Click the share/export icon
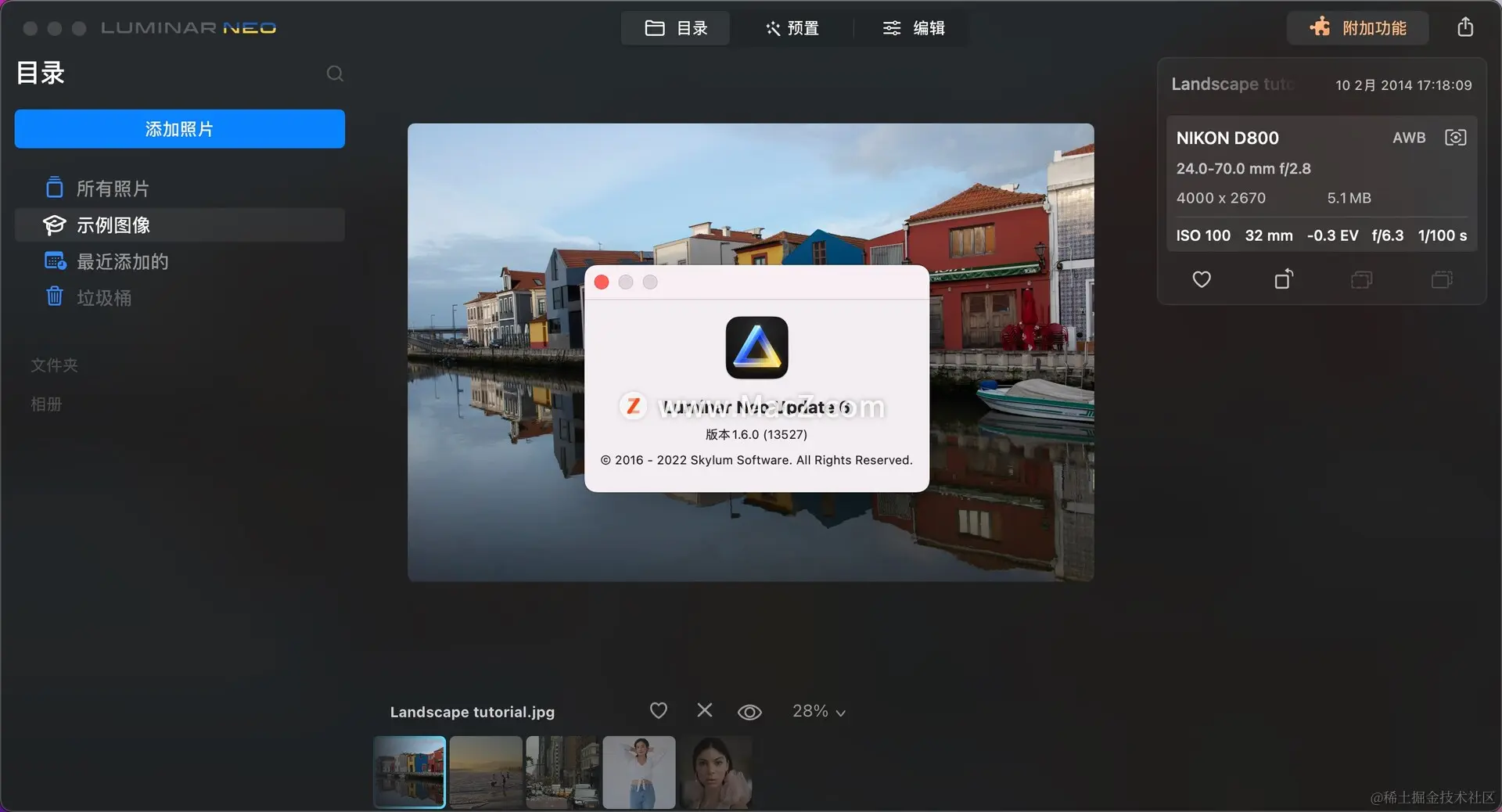 [1465, 27]
